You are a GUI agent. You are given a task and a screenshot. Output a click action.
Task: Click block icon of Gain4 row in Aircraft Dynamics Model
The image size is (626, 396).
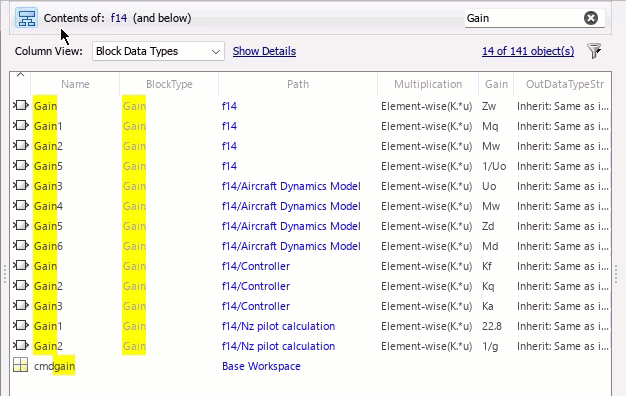coord(21,206)
